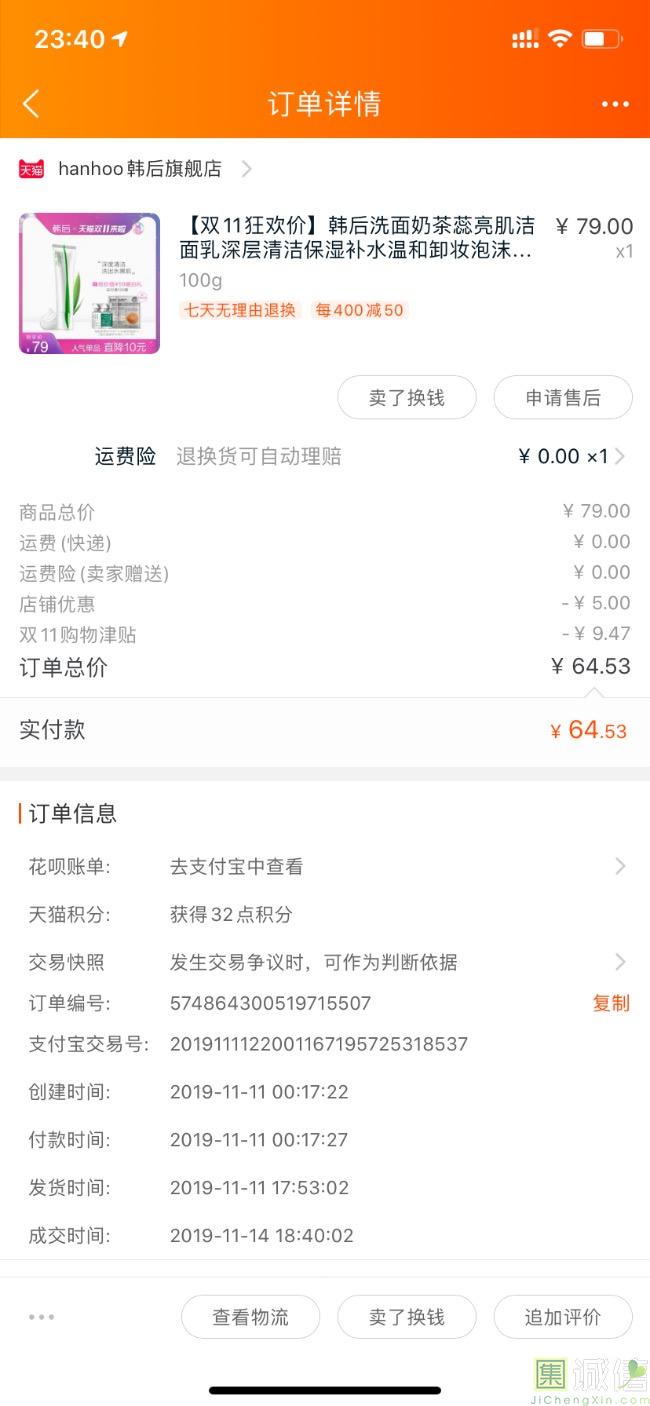The height and width of the screenshot is (1406, 650).
Task: Open the three-dot more menu in header
Action: pos(615,104)
